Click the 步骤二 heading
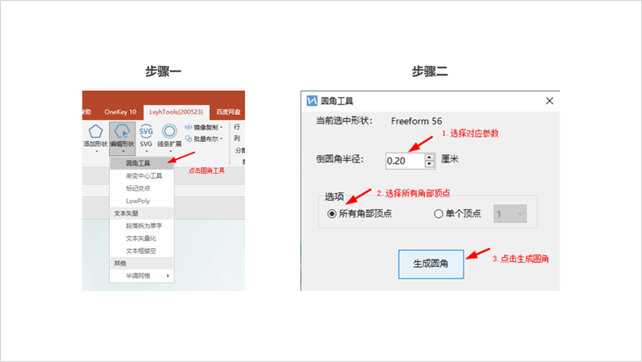This screenshot has height=362, width=642. (430, 72)
